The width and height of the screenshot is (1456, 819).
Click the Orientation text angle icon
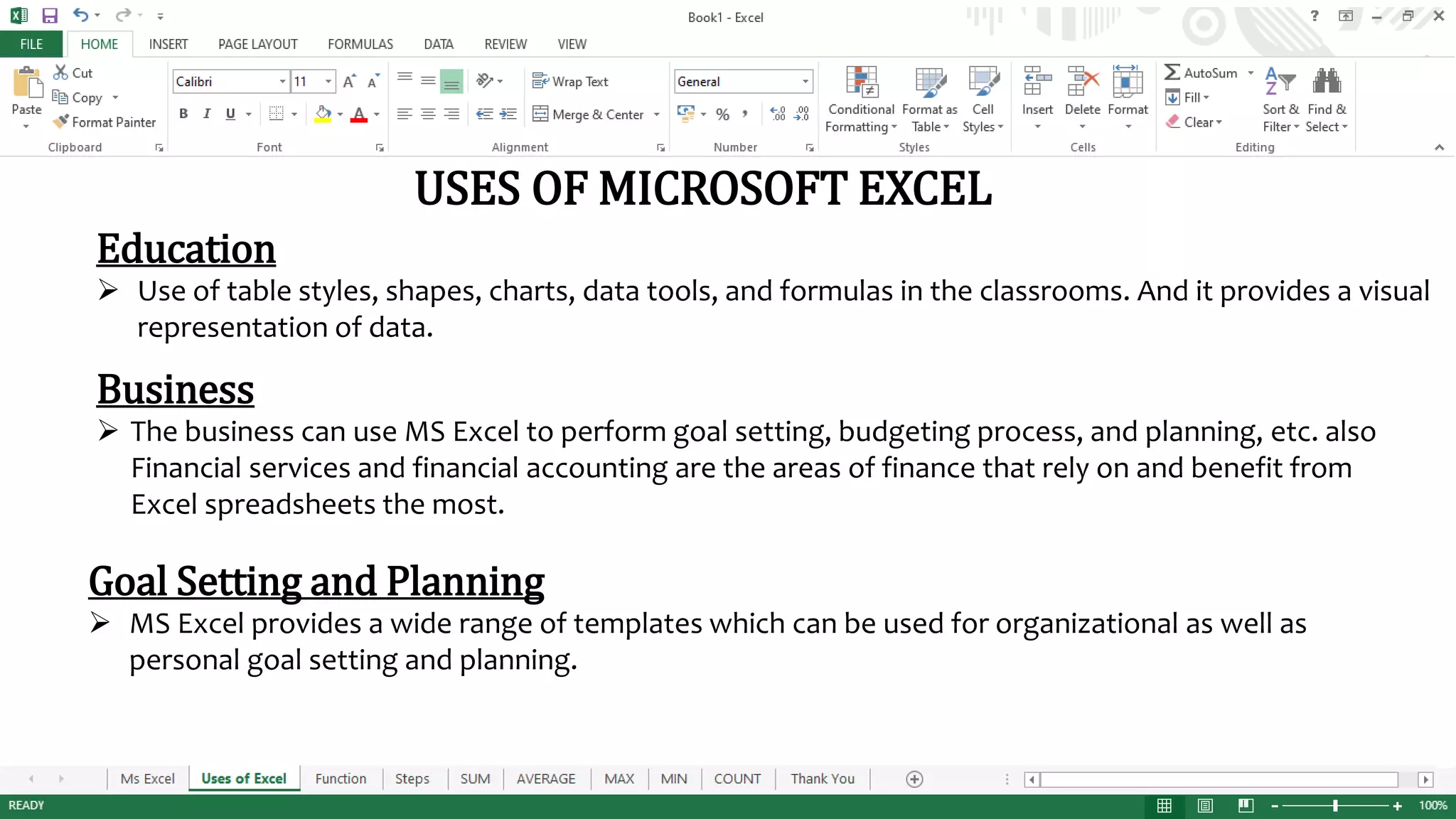[x=485, y=81]
